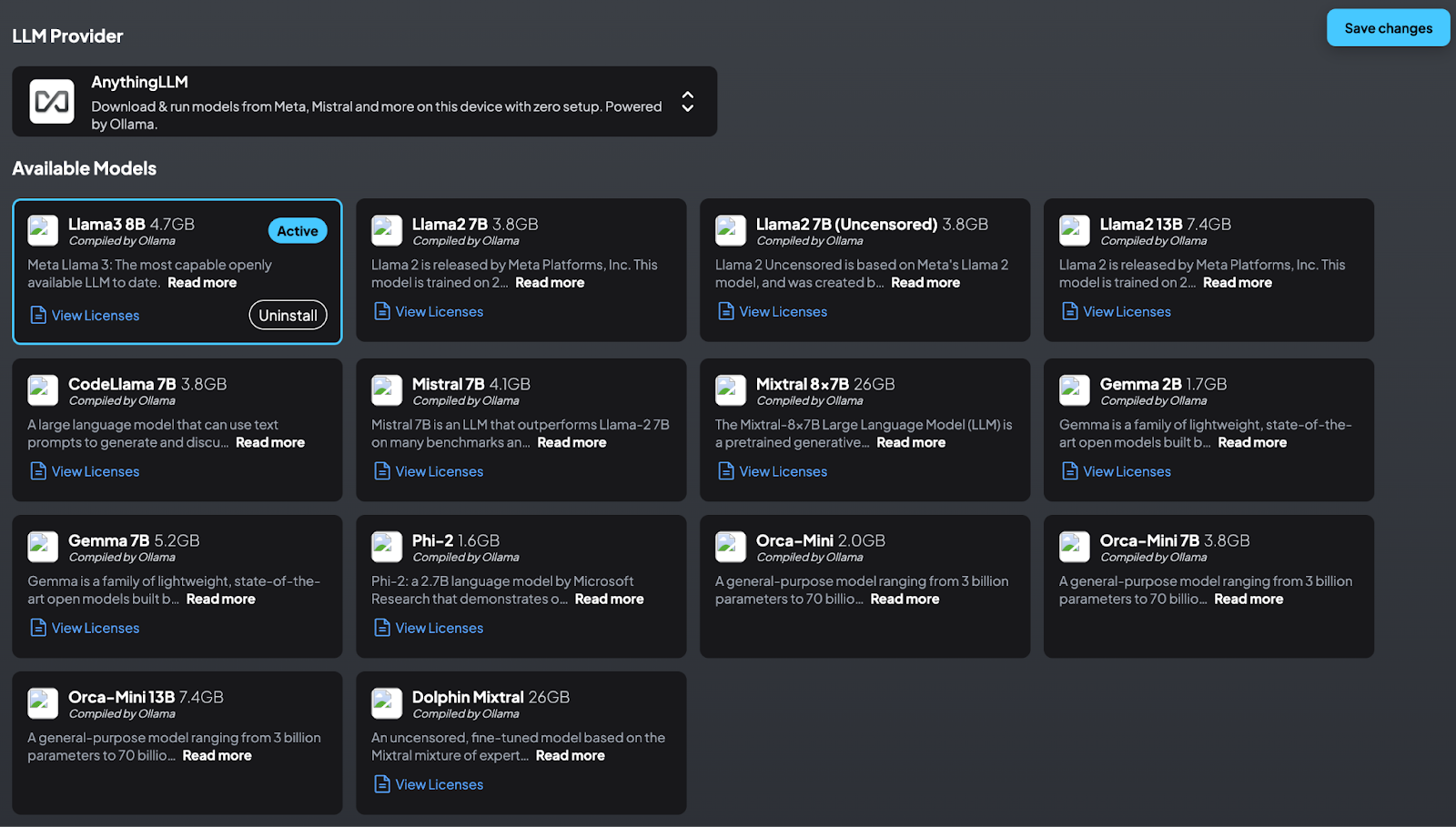Open View Licenses for CodeLlama 7B

pos(85,471)
